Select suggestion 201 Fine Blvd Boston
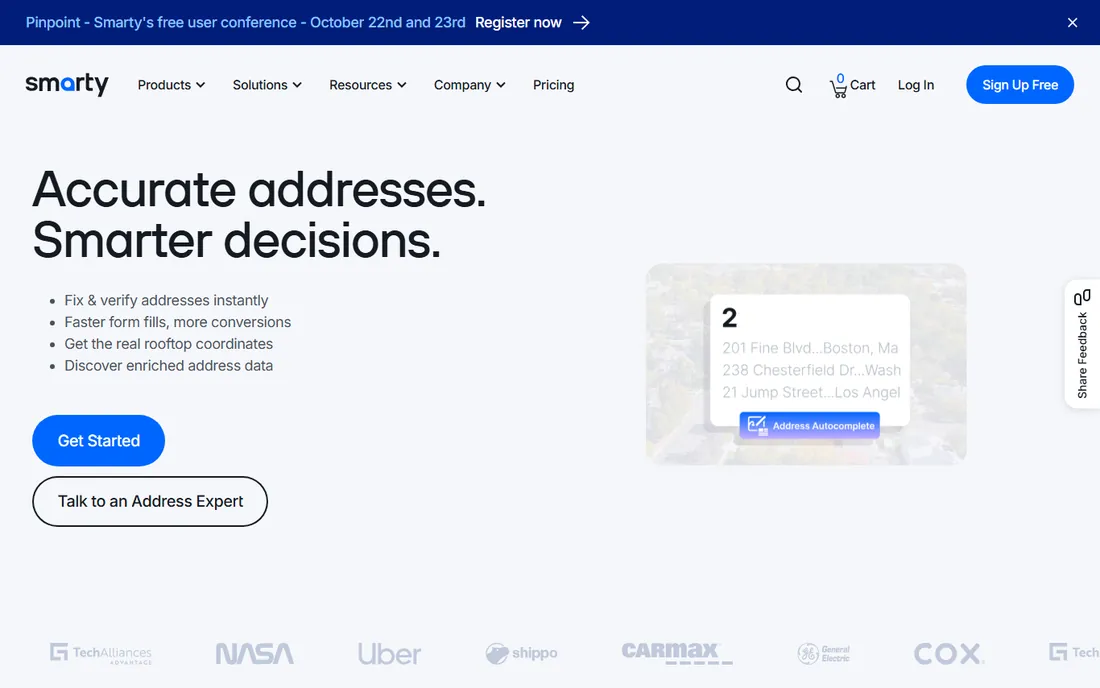This screenshot has width=1100, height=688. pos(810,348)
